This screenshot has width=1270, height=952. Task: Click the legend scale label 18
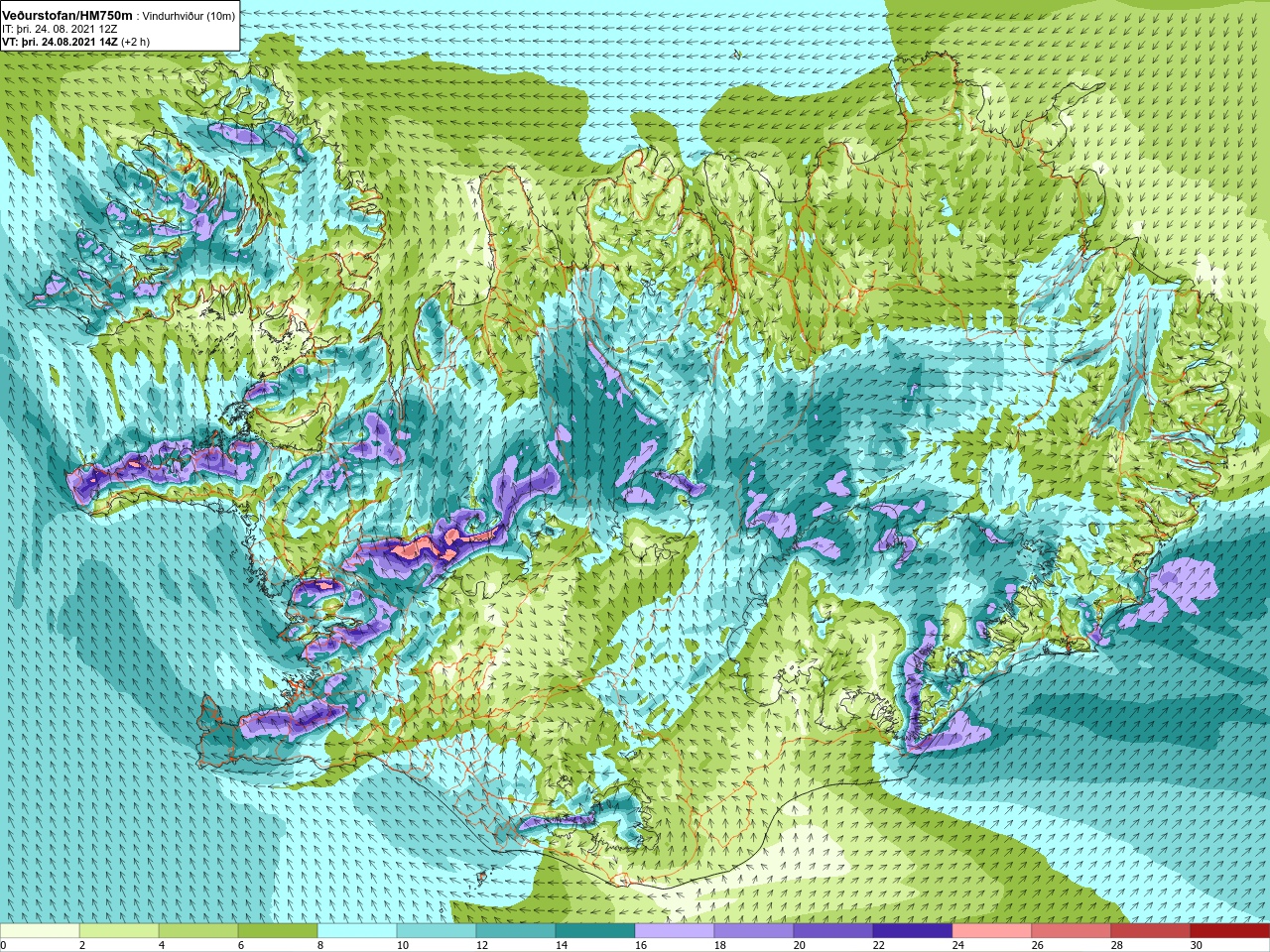tap(720, 945)
